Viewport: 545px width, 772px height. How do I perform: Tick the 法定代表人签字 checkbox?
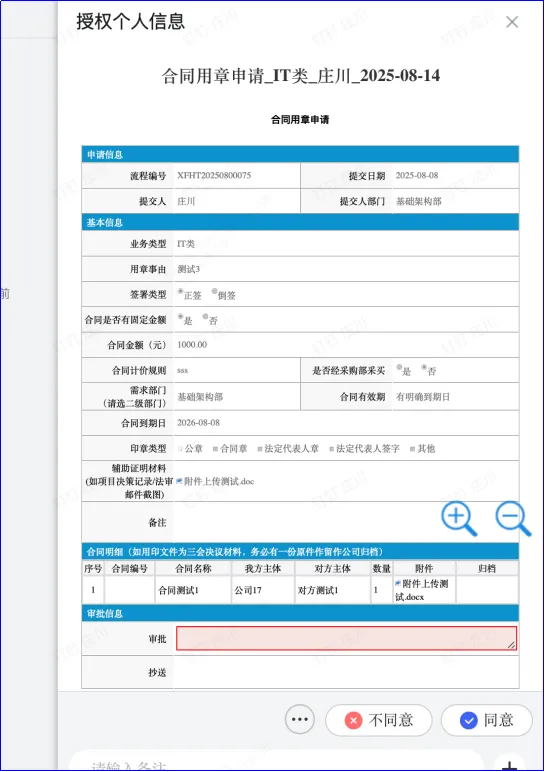tap(331, 449)
